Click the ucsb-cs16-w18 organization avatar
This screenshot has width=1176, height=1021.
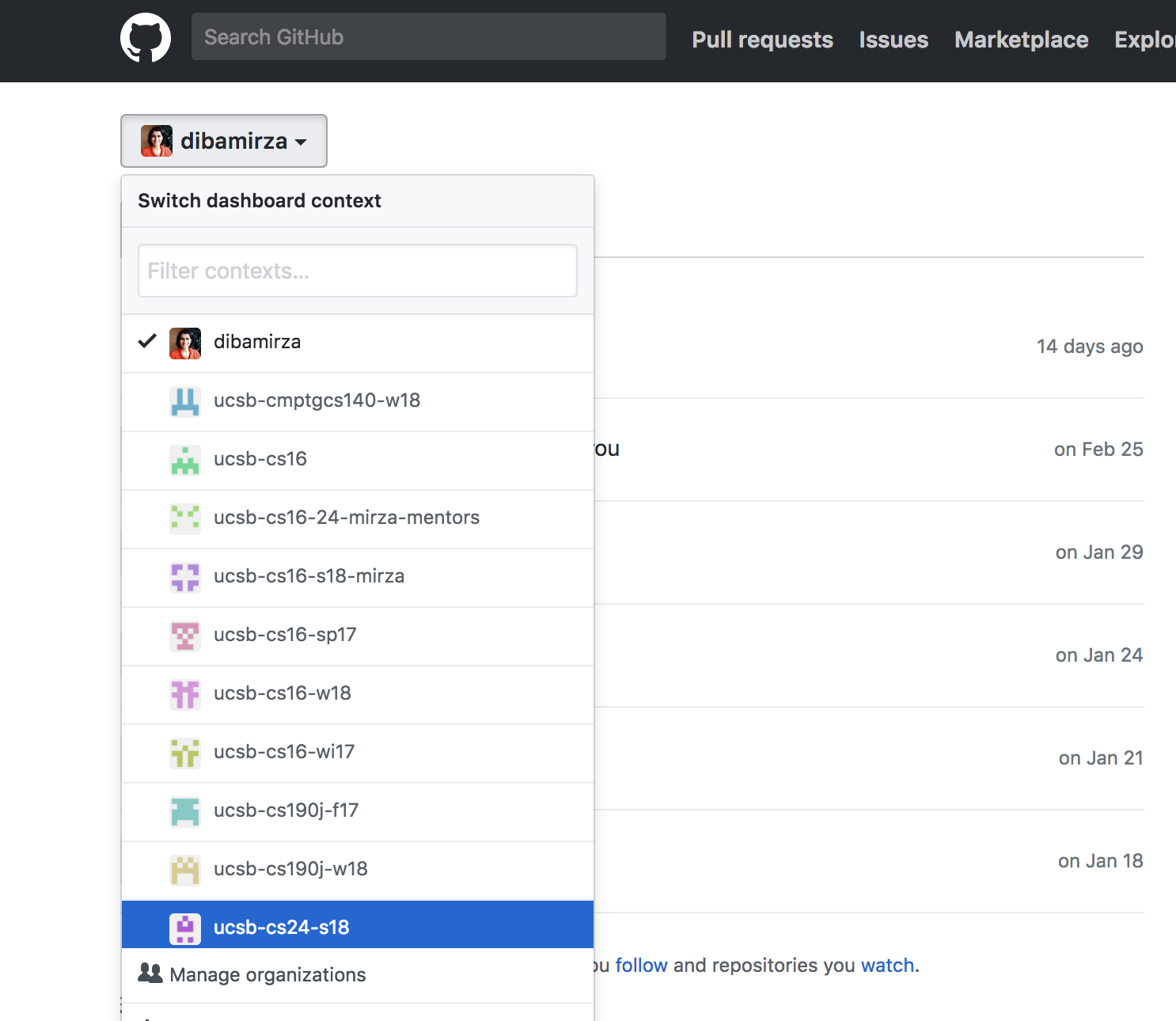pos(184,694)
